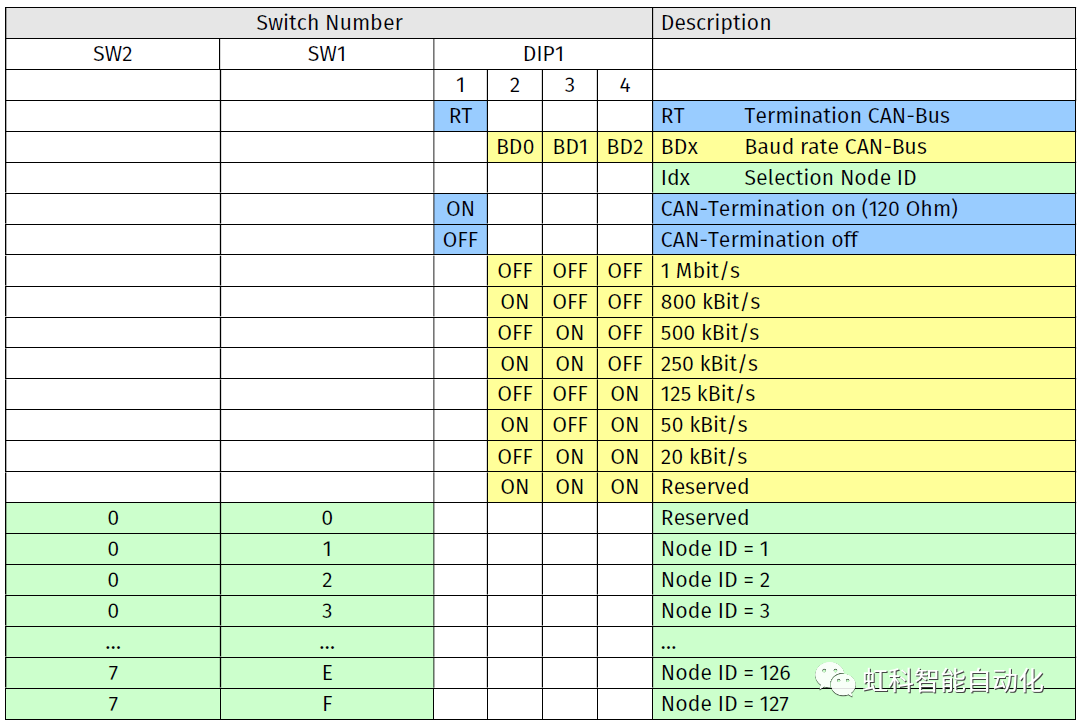This screenshot has height=728, width=1079.
Task: Select the BD0 baud rate label cell
Action: (514, 146)
